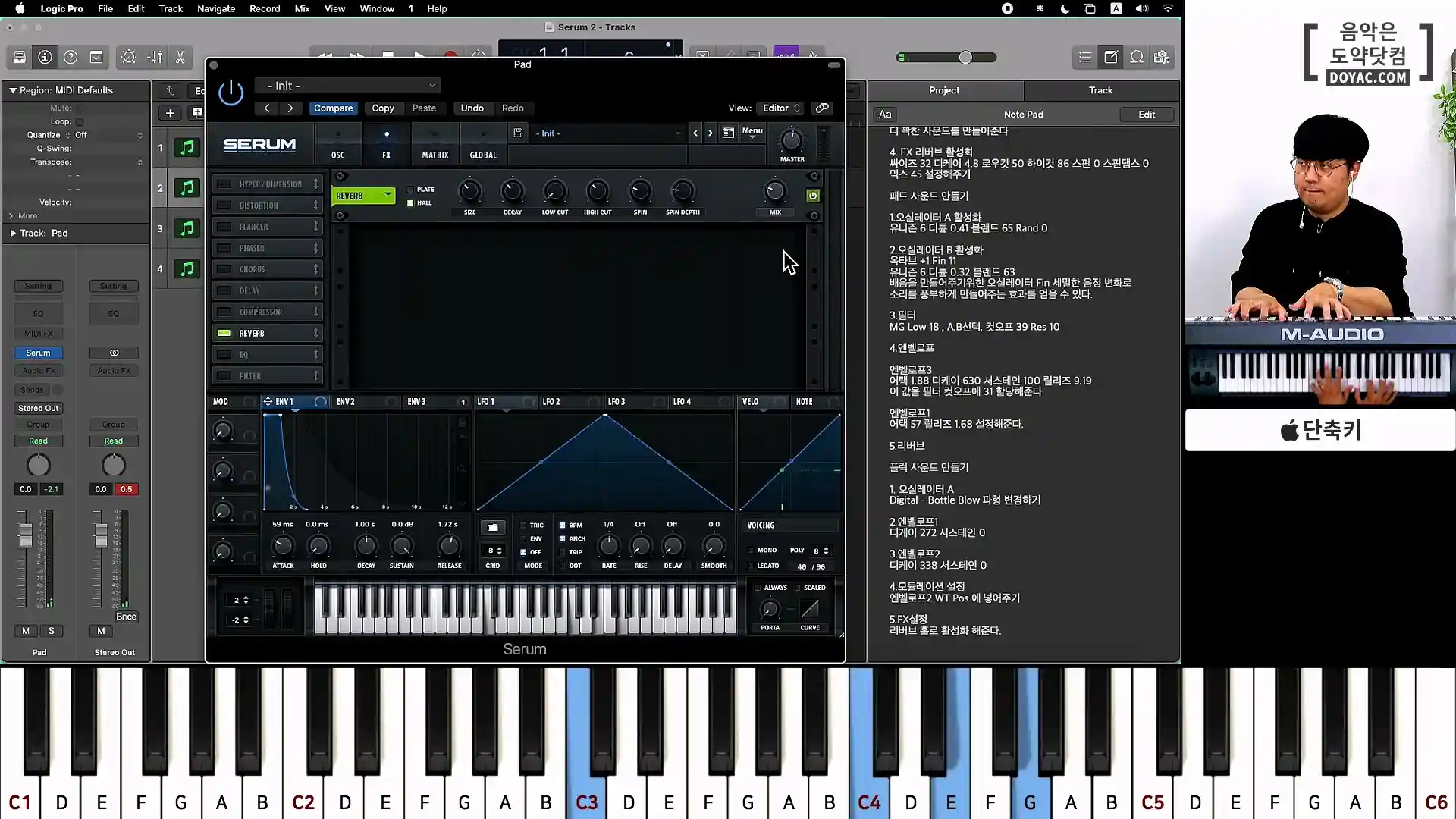The image size is (1456, 819).
Task: Open the Mixer sliders icon
Action: pos(155,57)
